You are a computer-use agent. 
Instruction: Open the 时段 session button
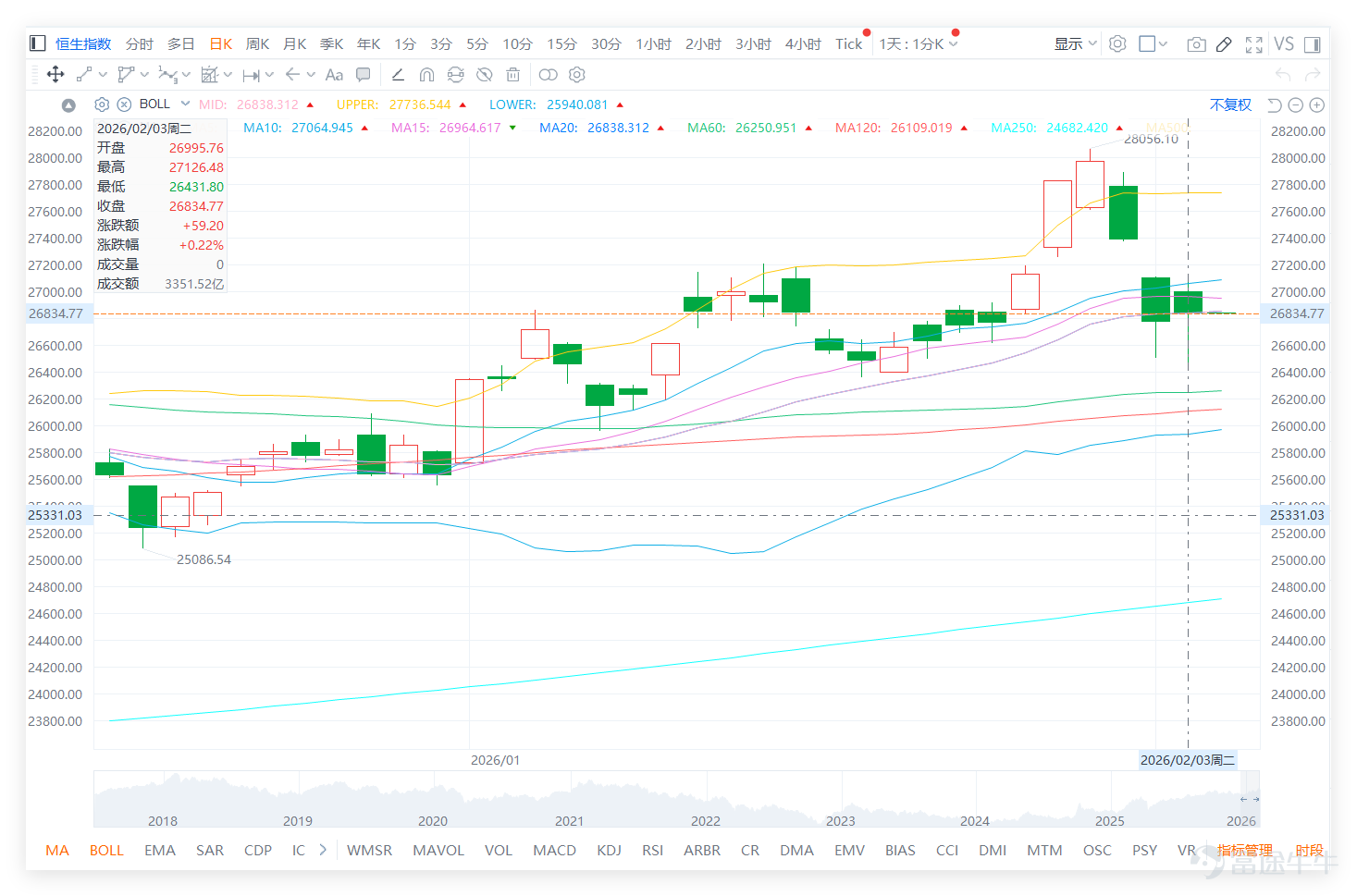(x=1309, y=850)
